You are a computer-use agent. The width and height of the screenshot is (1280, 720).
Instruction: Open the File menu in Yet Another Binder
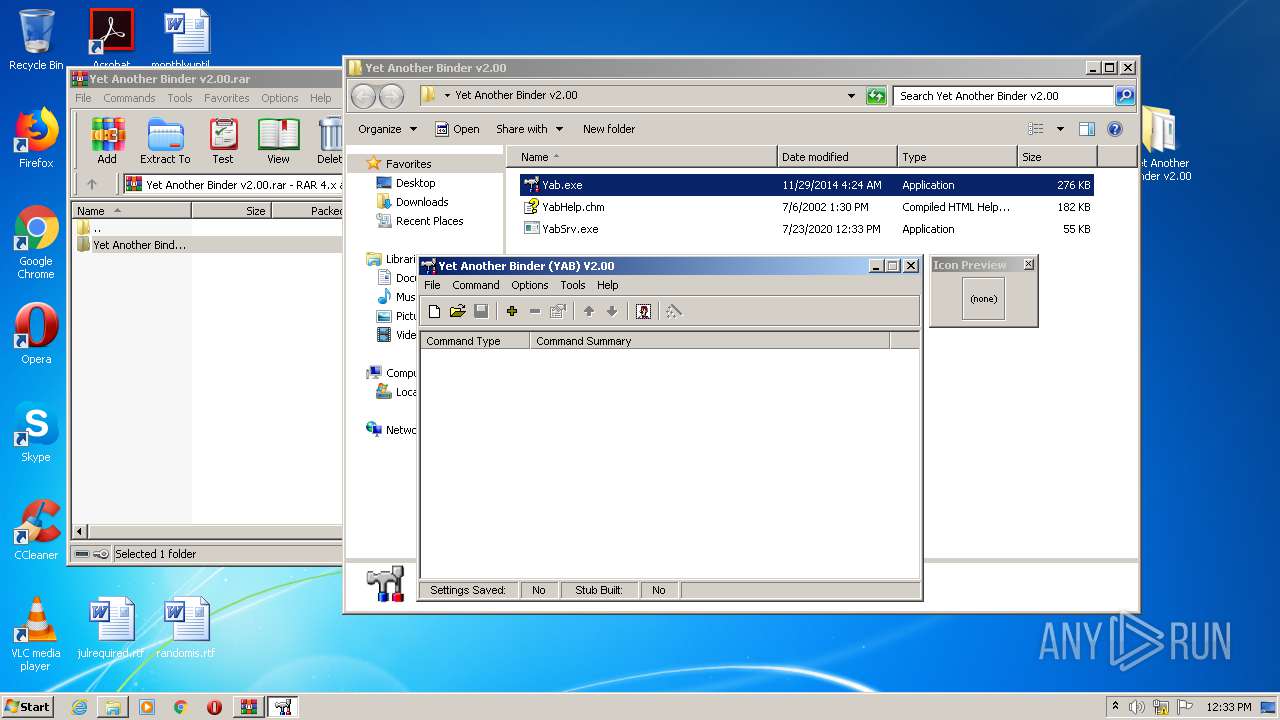pos(432,285)
